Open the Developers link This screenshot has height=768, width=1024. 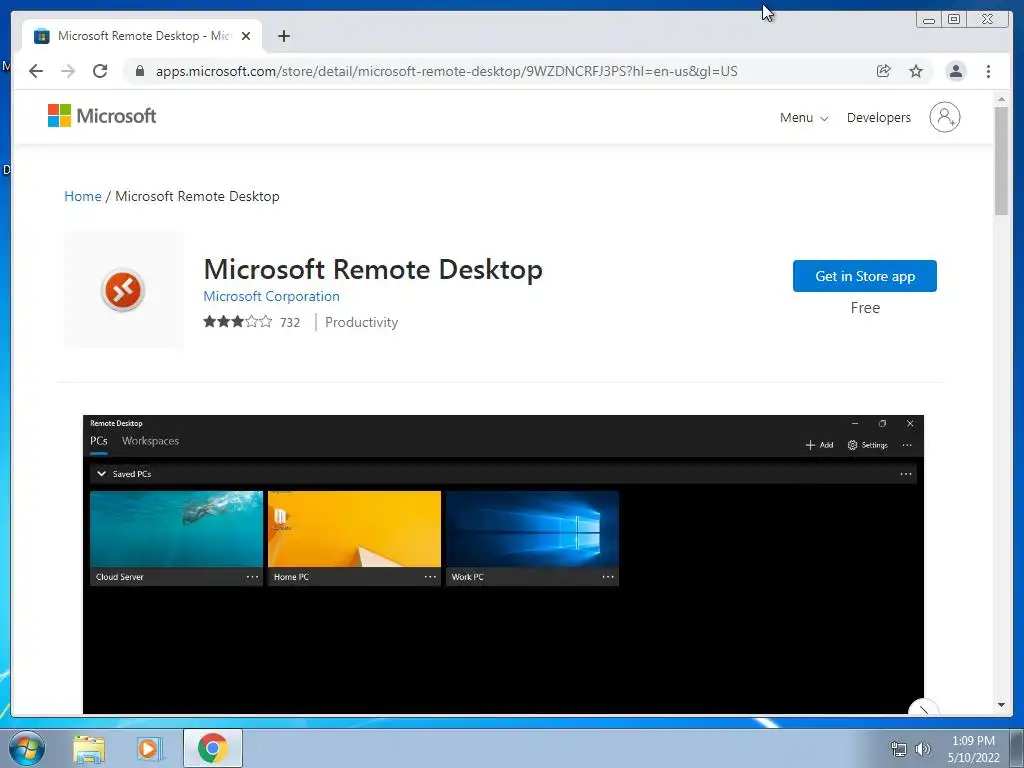pyautogui.click(x=878, y=118)
